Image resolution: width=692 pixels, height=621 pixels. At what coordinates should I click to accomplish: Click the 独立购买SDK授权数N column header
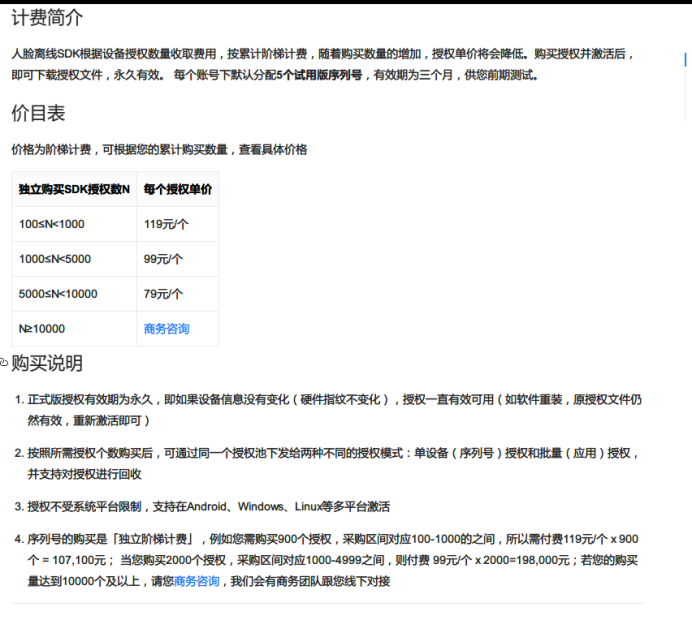point(74,189)
